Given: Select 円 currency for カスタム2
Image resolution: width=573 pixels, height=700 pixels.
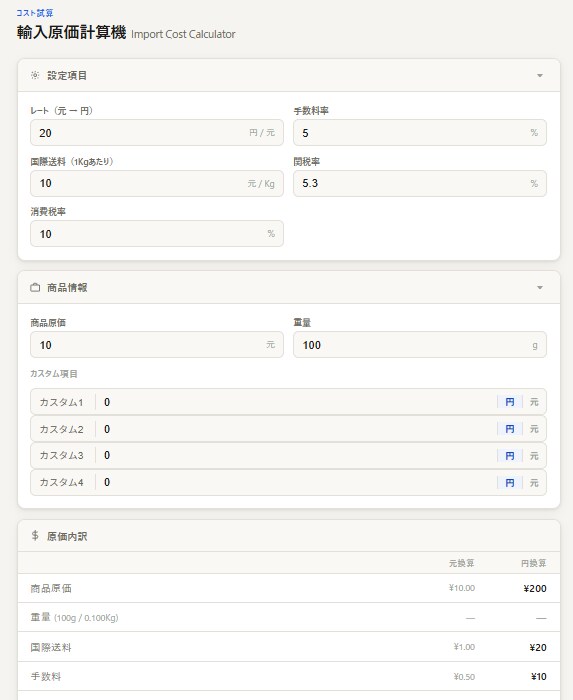Looking at the screenshot, I should pyautogui.click(x=510, y=429).
